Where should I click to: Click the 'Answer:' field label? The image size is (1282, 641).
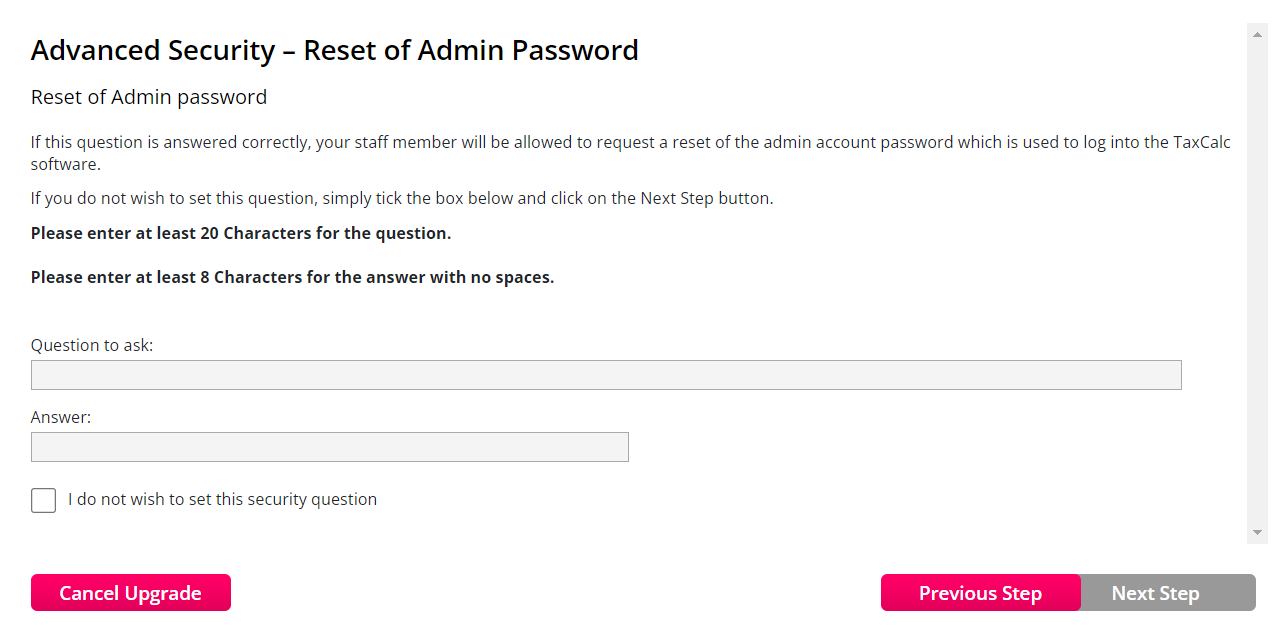[x=61, y=417]
